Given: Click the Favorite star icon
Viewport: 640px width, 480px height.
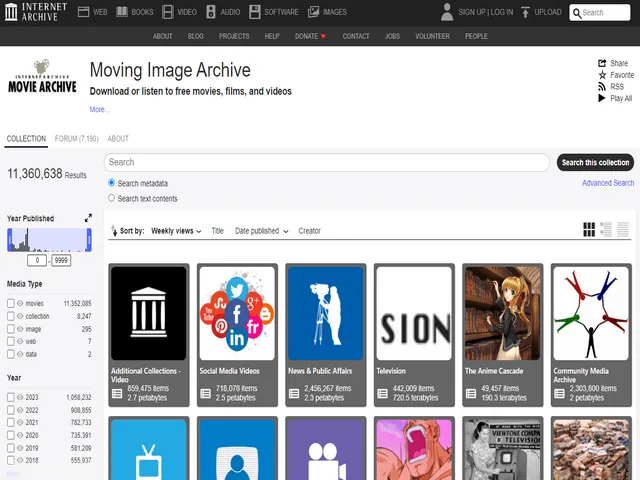Looking at the screenshot, I should click(x=602, y=75).
